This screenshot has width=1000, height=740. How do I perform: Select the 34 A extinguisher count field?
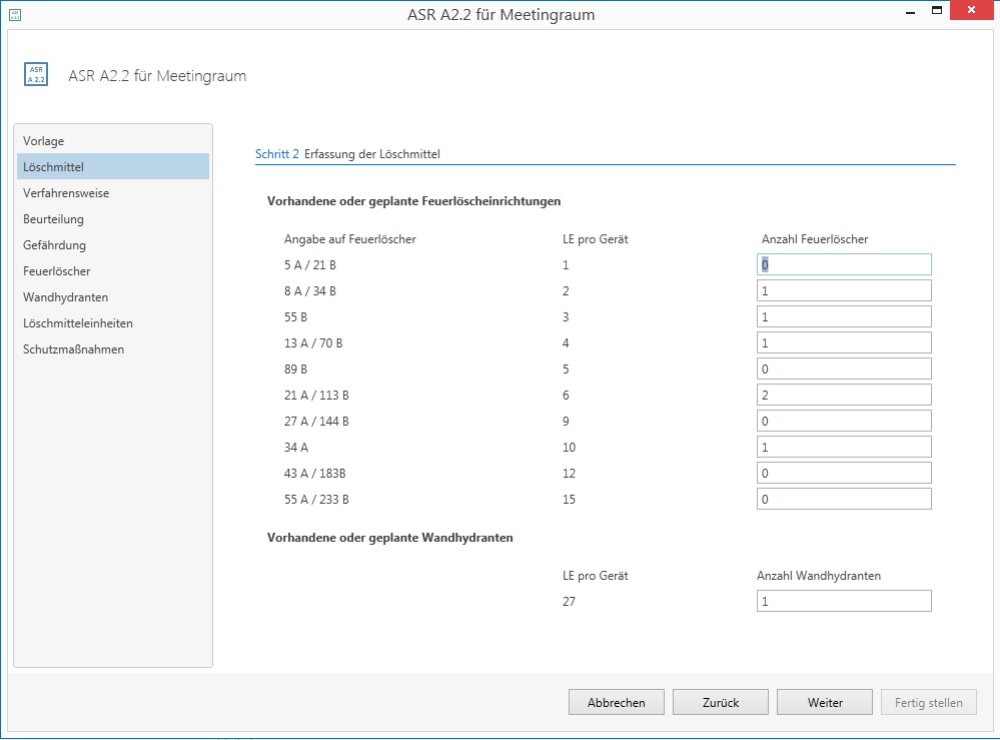point(843,447)
